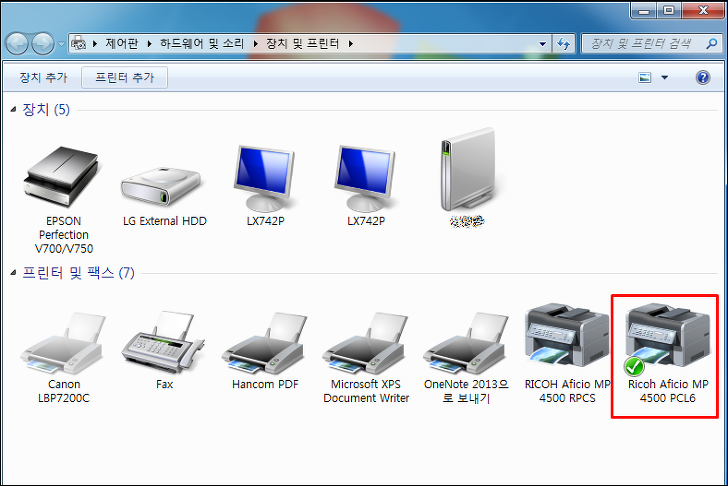
Task: Click the forward navigation arrow
Action: point(42,44)
